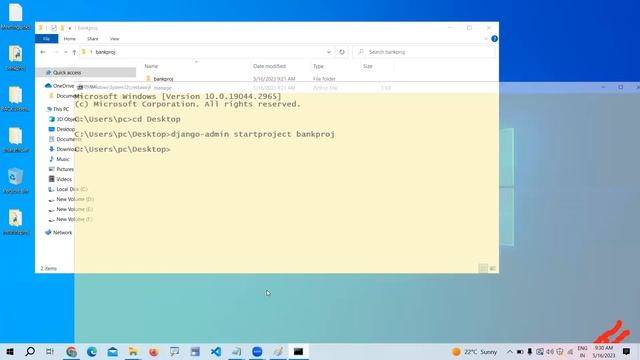The width and height of the screenshot is (640, 360).
Task: Open the blue round taskbar app
Action: [257, 351]
